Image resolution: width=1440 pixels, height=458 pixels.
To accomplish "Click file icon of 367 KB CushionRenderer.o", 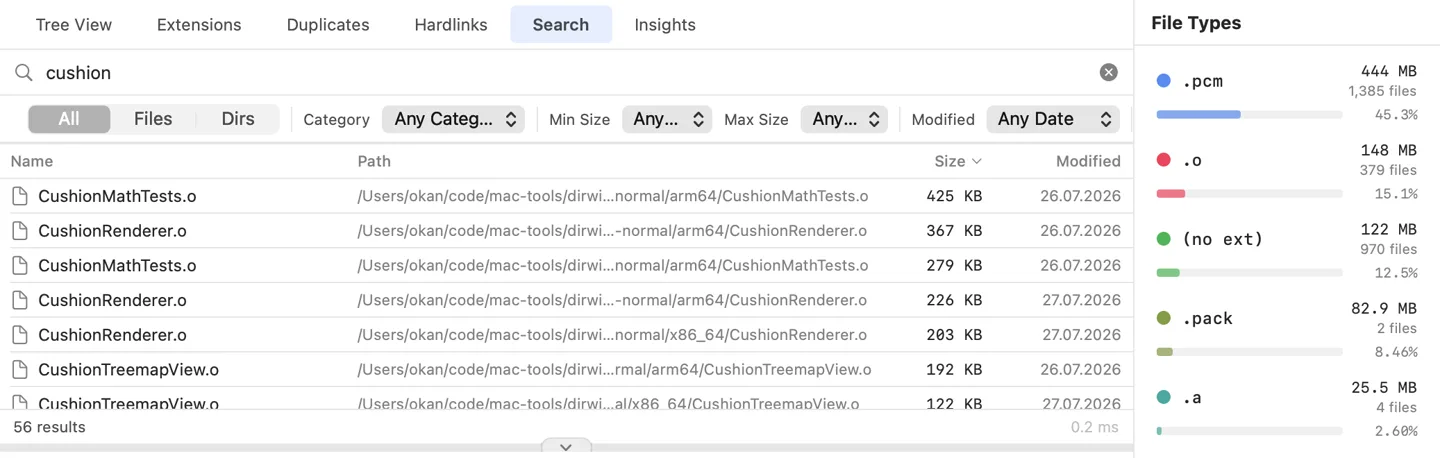I will [x=20, y=231].
